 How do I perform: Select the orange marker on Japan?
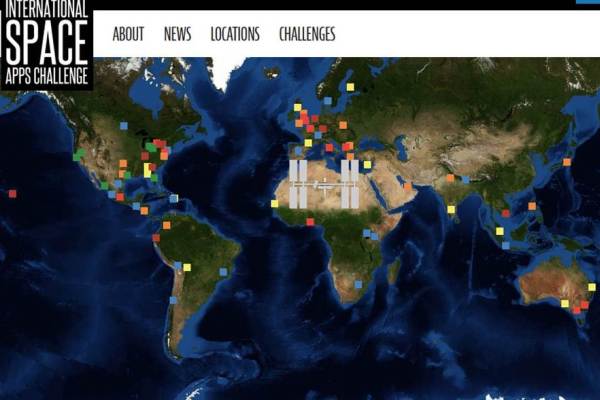566,162
